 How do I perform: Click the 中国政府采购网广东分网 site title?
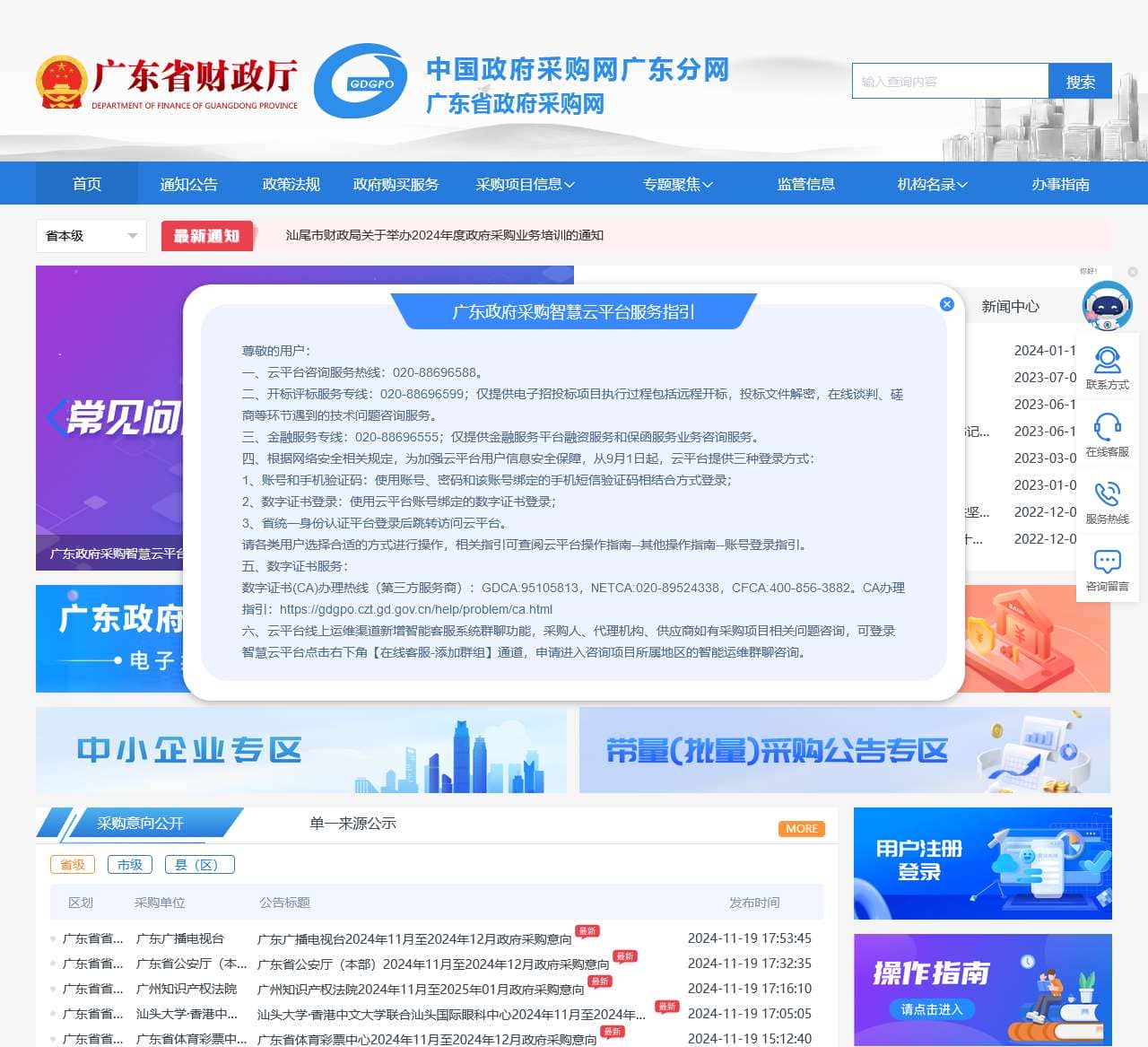point(578,69)
